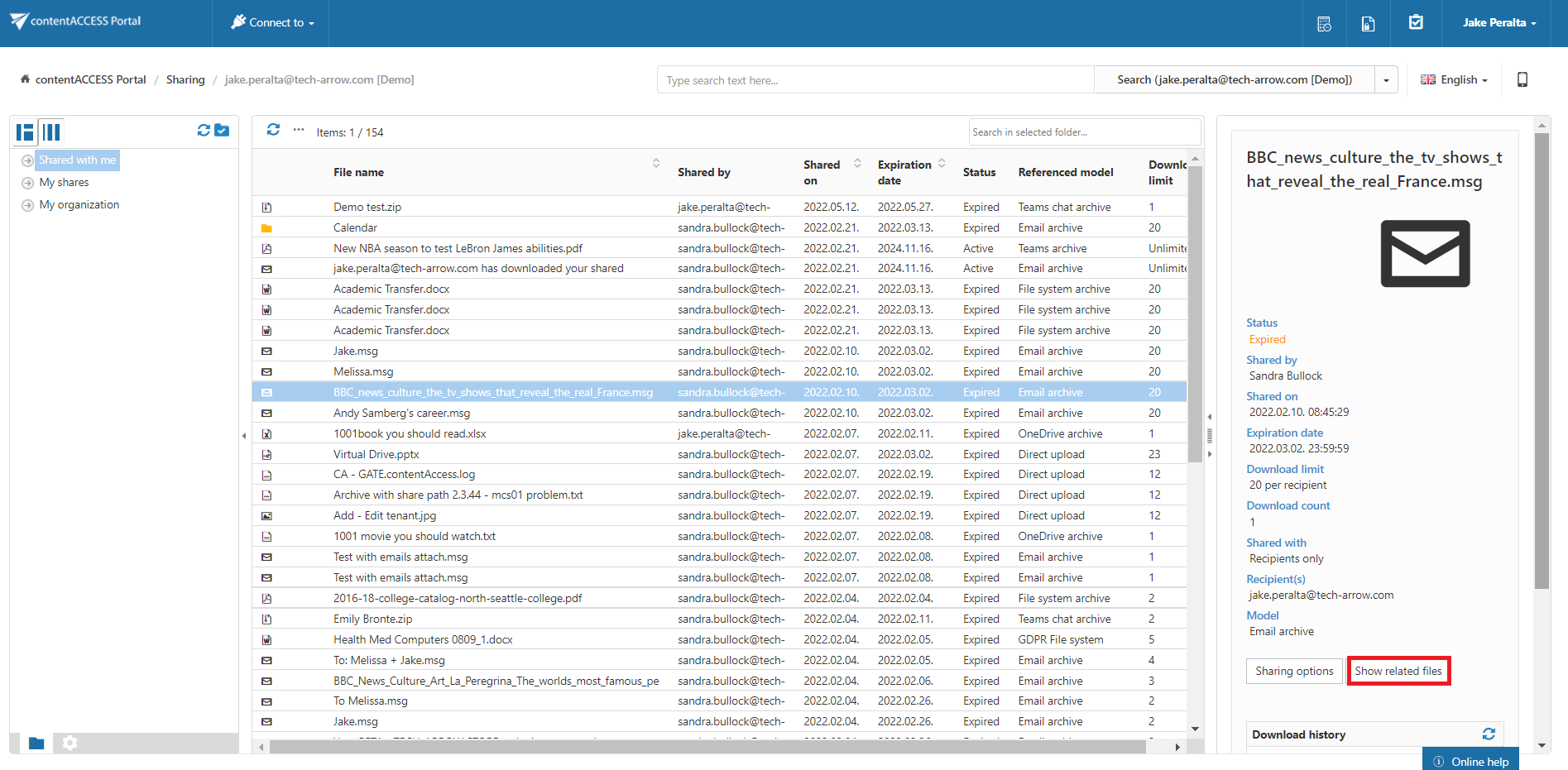Image resolution: width=1568 pixels, height=770 pixels.
Task: Open the gear settings icon at bottom left
Action: (x=70, y=743)
